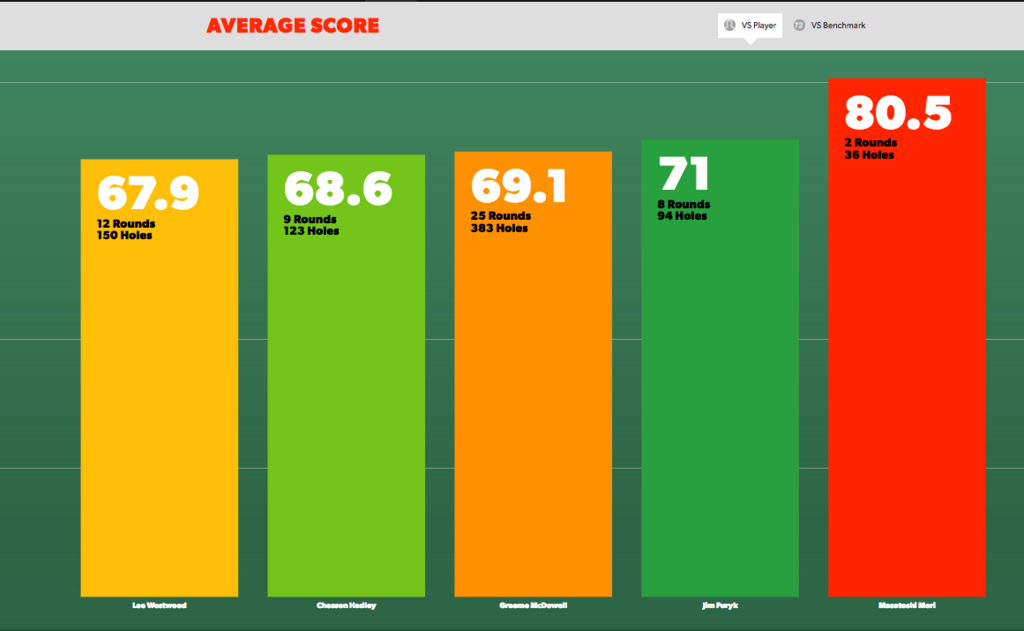
Task: Click the '36 Holes' text
Action: (869, 155)
